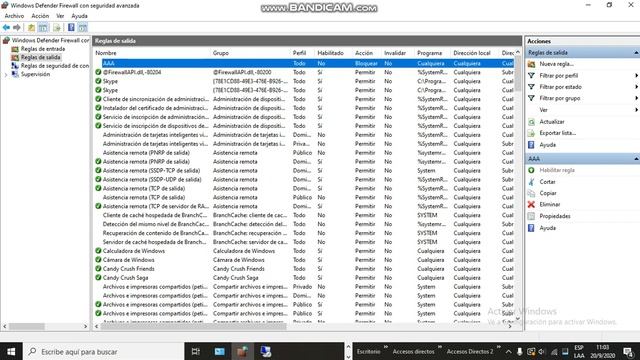Click the forward arrow toolbar icon
Viewport: 640px width, 360px height.
pyautogui.click(x=17, y=27)
